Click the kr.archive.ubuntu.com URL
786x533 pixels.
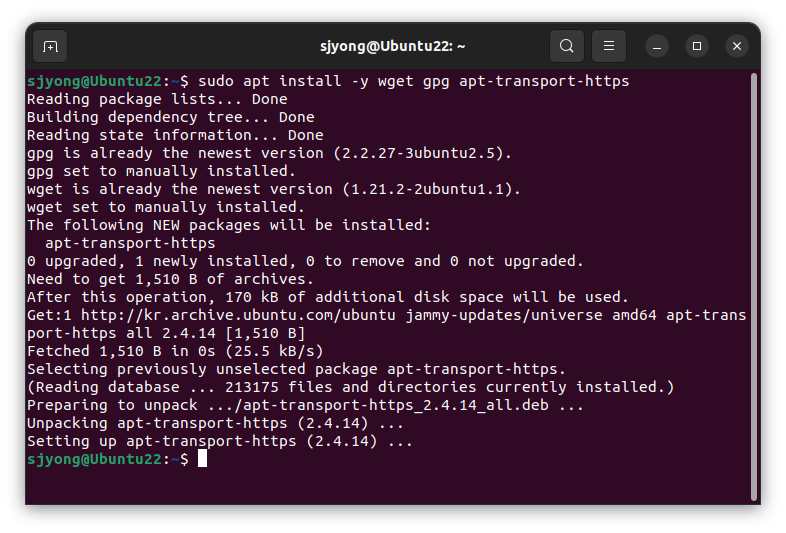pos(238,315)
